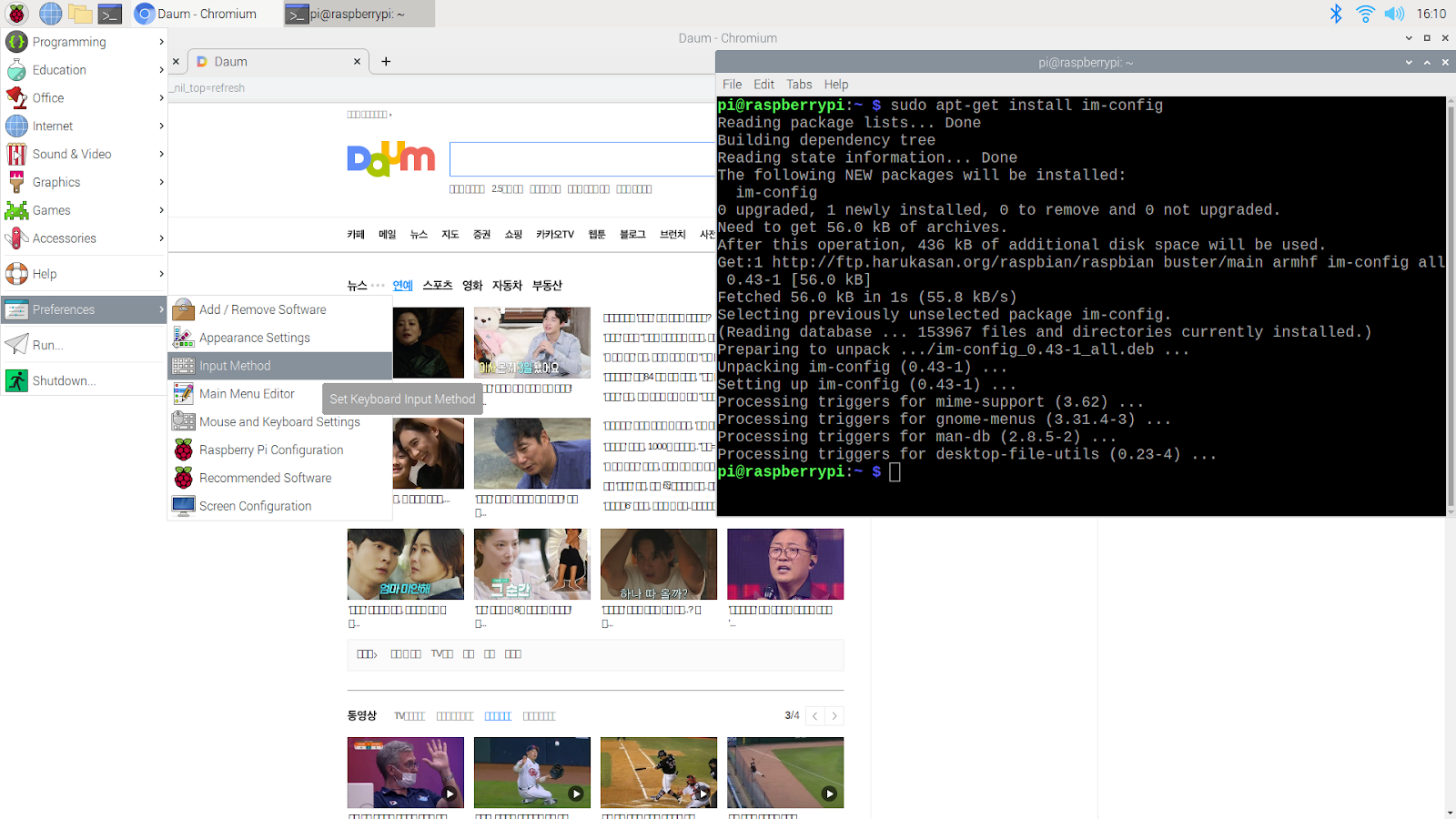Click the Mouse and Keyboard Settings icon
Viewport: 1456px width, 819px height.
184,421
